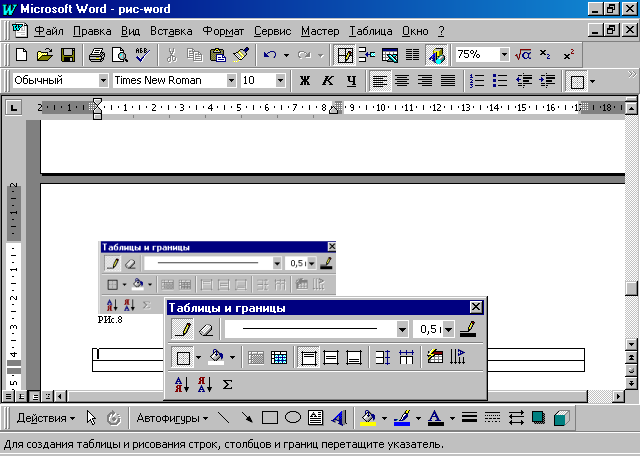Expand fill color dropdown in front panel

(232, 358)
